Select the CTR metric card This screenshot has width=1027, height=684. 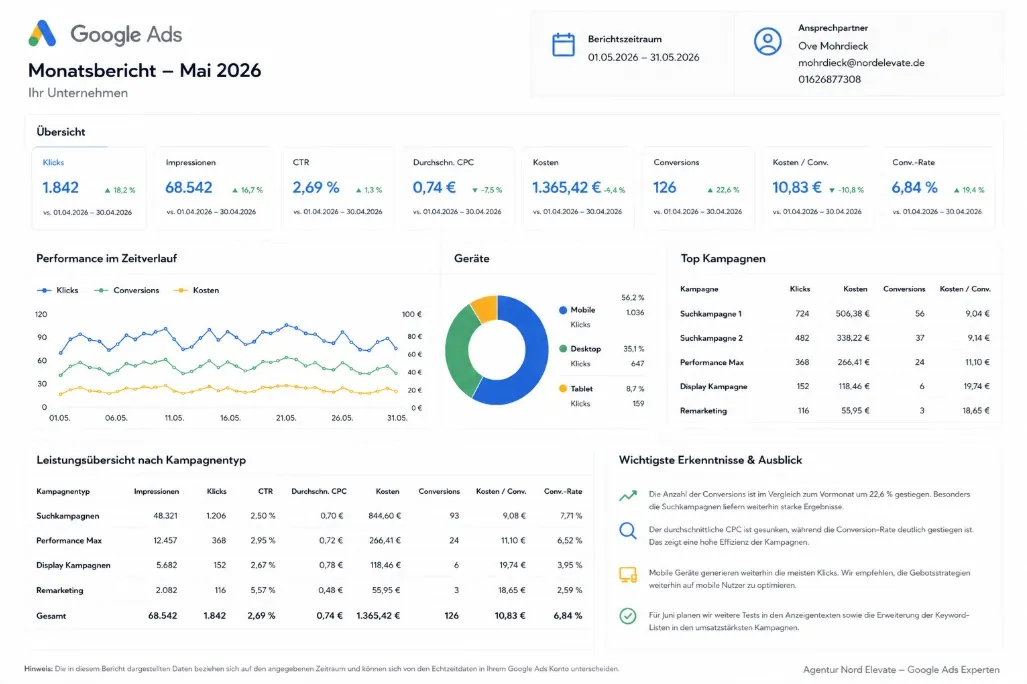click(x=337, y=188)
